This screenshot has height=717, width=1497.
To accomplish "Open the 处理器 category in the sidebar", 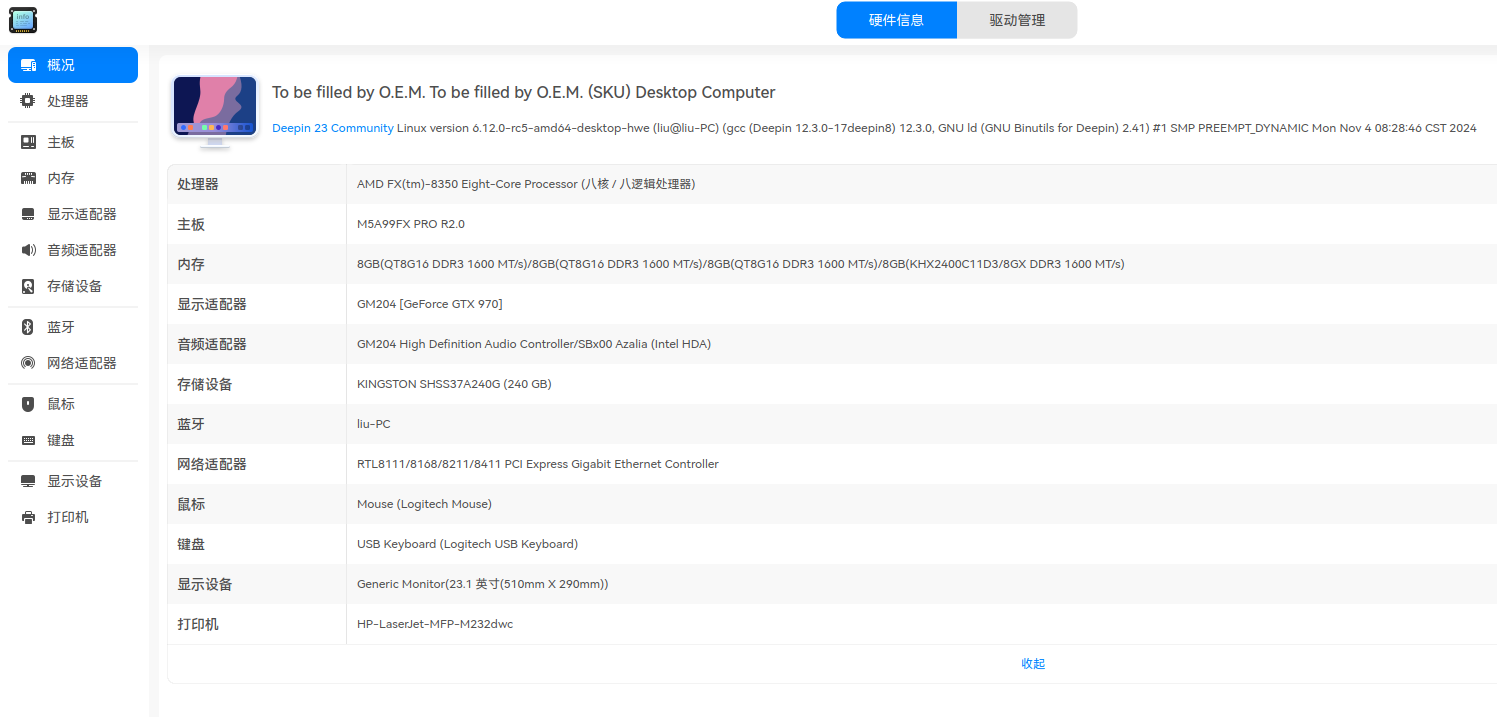I will [x=73, y=101].
